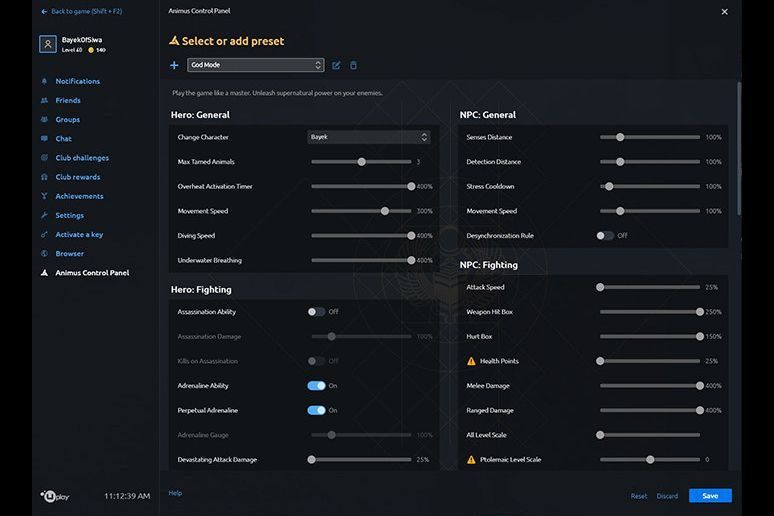Click the user avatar icon
The image size is (774, 516).
coord(48,44)
